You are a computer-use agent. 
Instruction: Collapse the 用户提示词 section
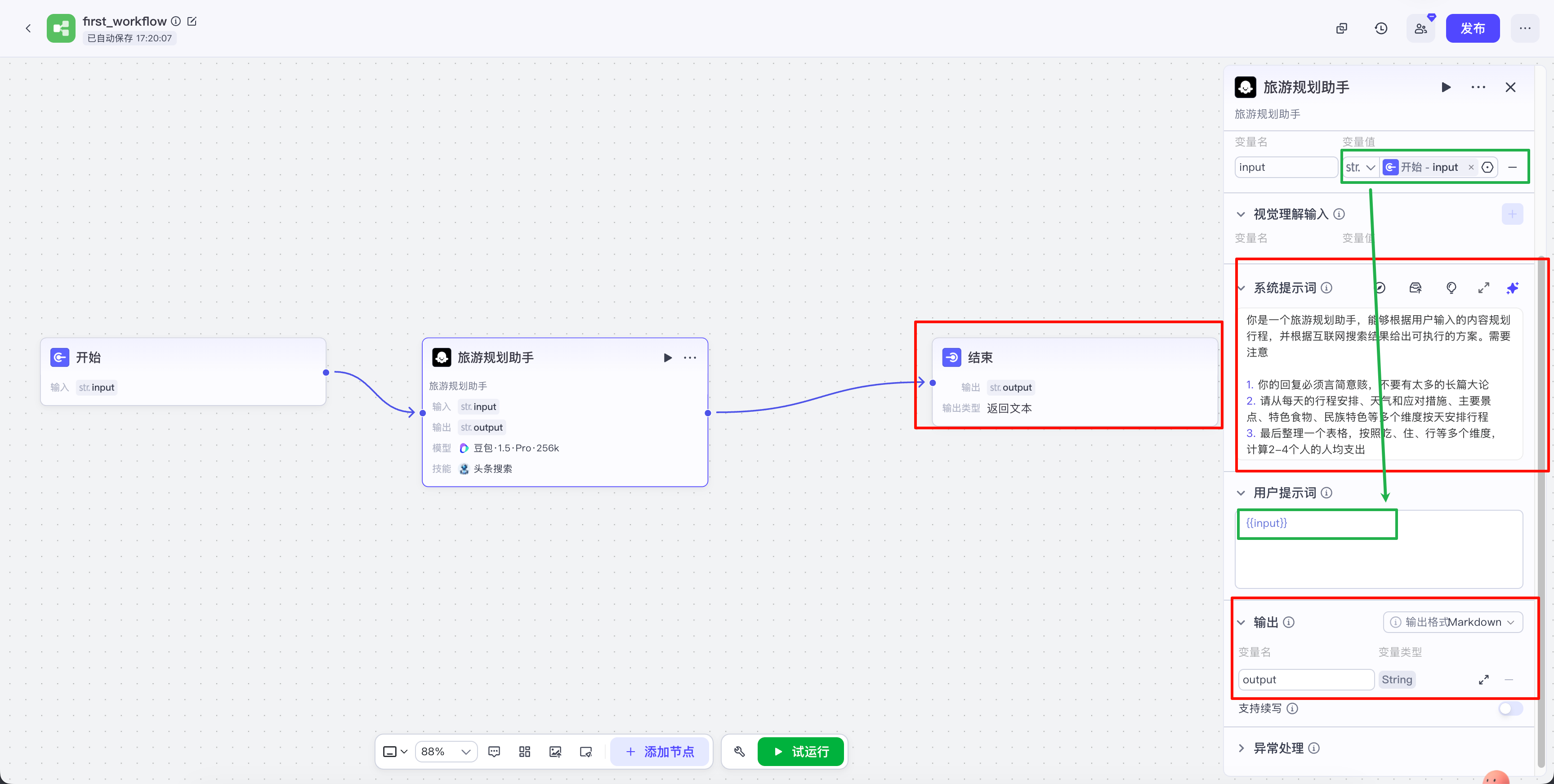1241,493
